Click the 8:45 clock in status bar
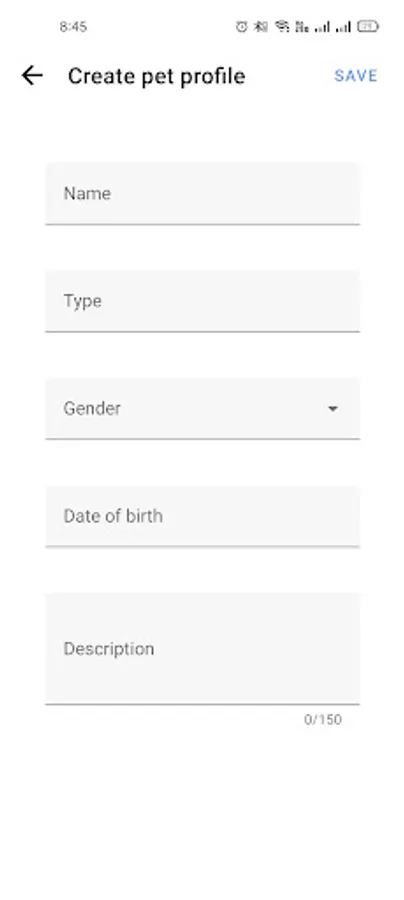The image size is (404, 900). 73,26
